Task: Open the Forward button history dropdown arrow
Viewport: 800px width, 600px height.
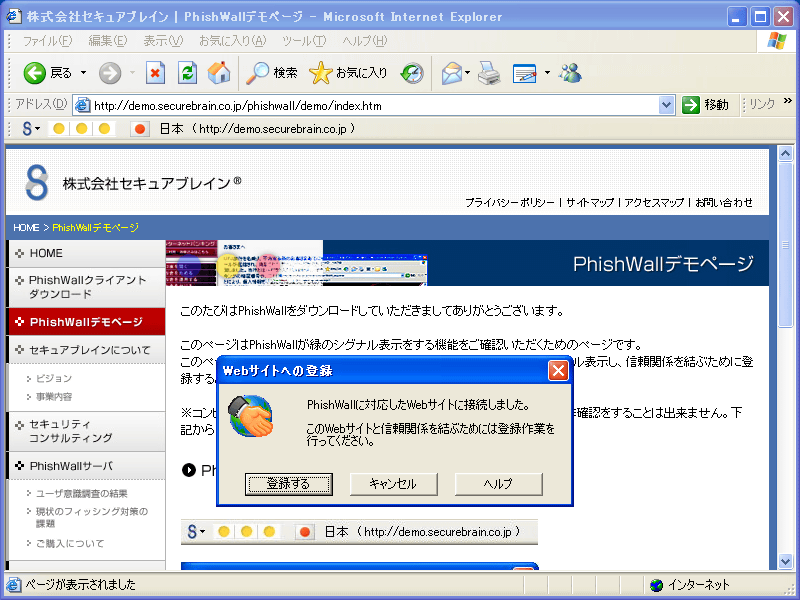Action: pos(133,73)
